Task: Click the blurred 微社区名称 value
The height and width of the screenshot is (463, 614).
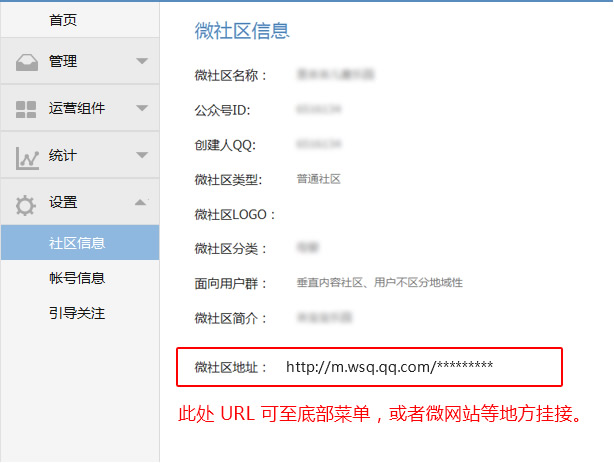Action: [x=328, y=75]
